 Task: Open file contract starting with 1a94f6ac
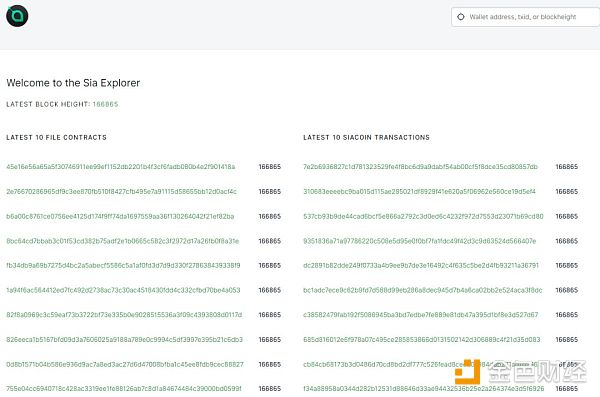123,290
